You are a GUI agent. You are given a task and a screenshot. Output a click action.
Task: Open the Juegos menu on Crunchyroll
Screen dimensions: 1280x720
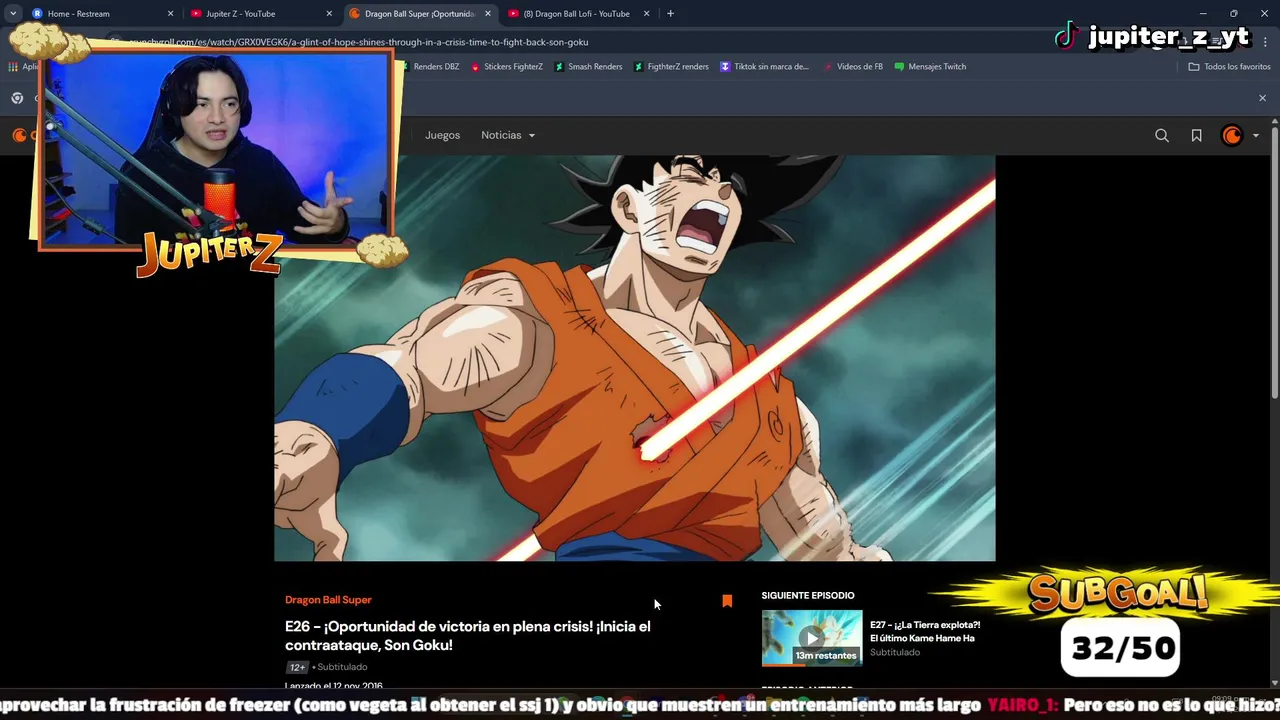[x=442, y=135]
